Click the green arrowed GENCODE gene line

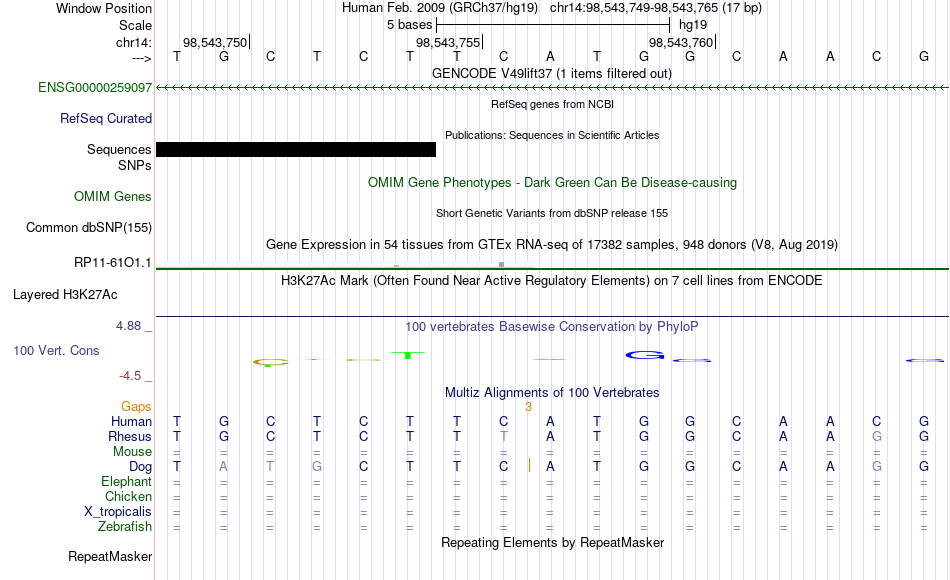coord(552,88)
